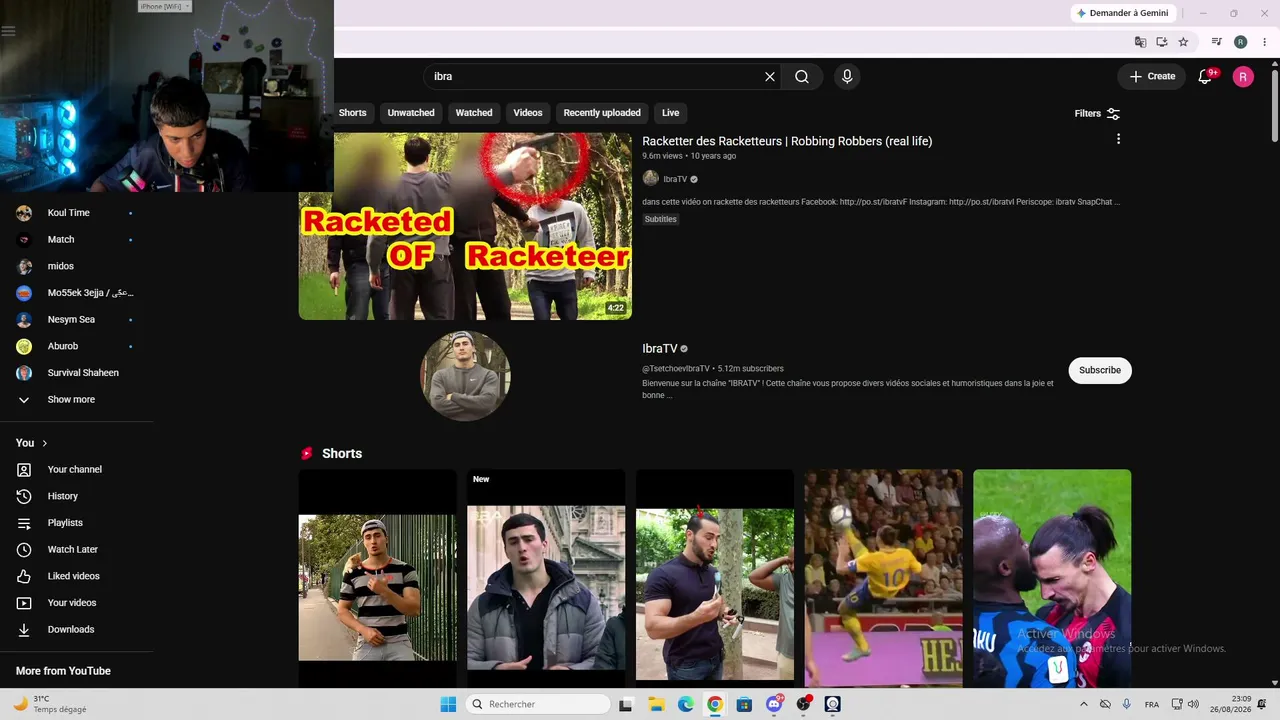
Task: Start voice search with the microphone icon
Action: (x=847, y=76)
